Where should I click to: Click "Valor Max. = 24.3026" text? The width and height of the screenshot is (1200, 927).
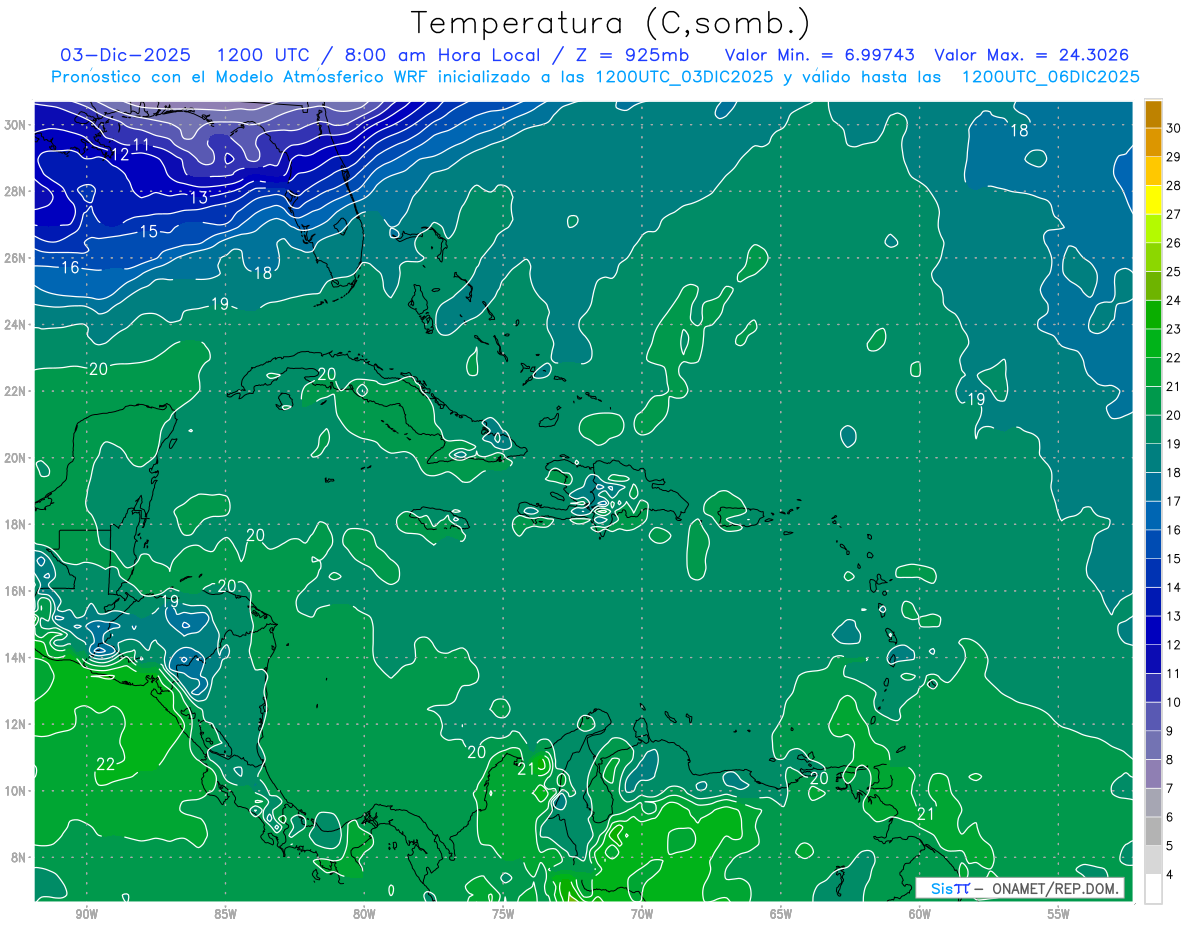(x=1033, y=55)
